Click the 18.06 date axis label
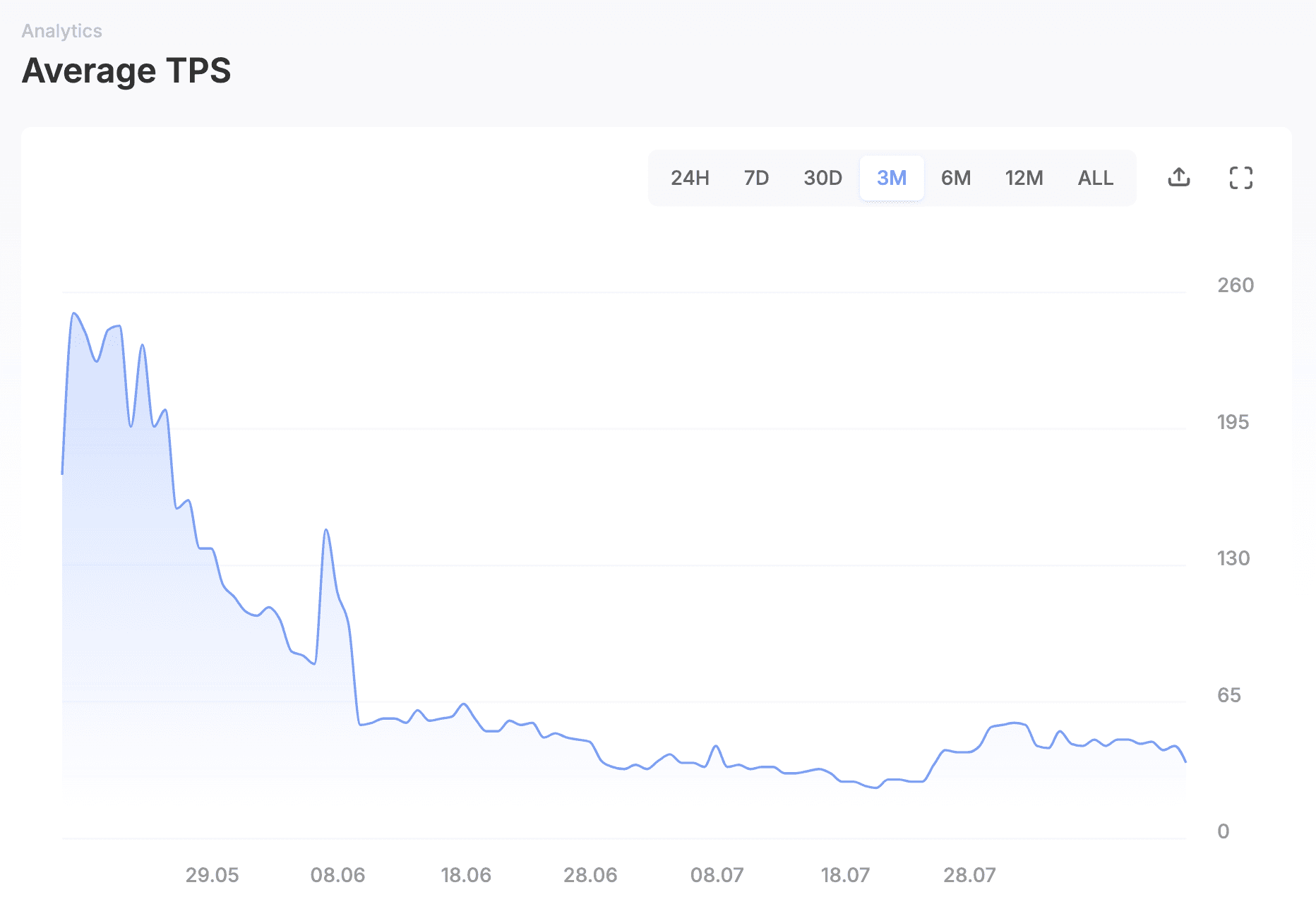The height and width of the screenshot is (916, 1316). coord(465,875)
